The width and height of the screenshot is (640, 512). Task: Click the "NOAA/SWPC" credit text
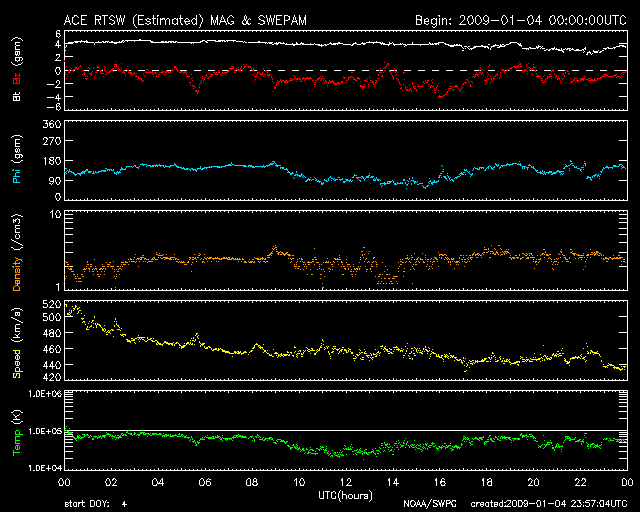coord(430,504)
